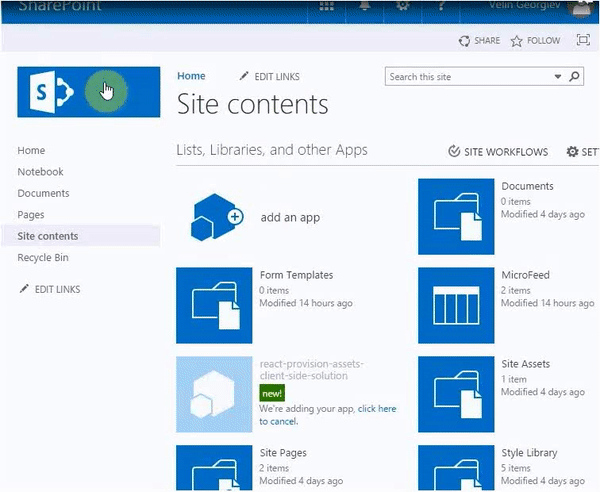The height and width of the screenshot is (492, 600).
Task: Open the Site Assets tile icon
Action: (456, 394)
